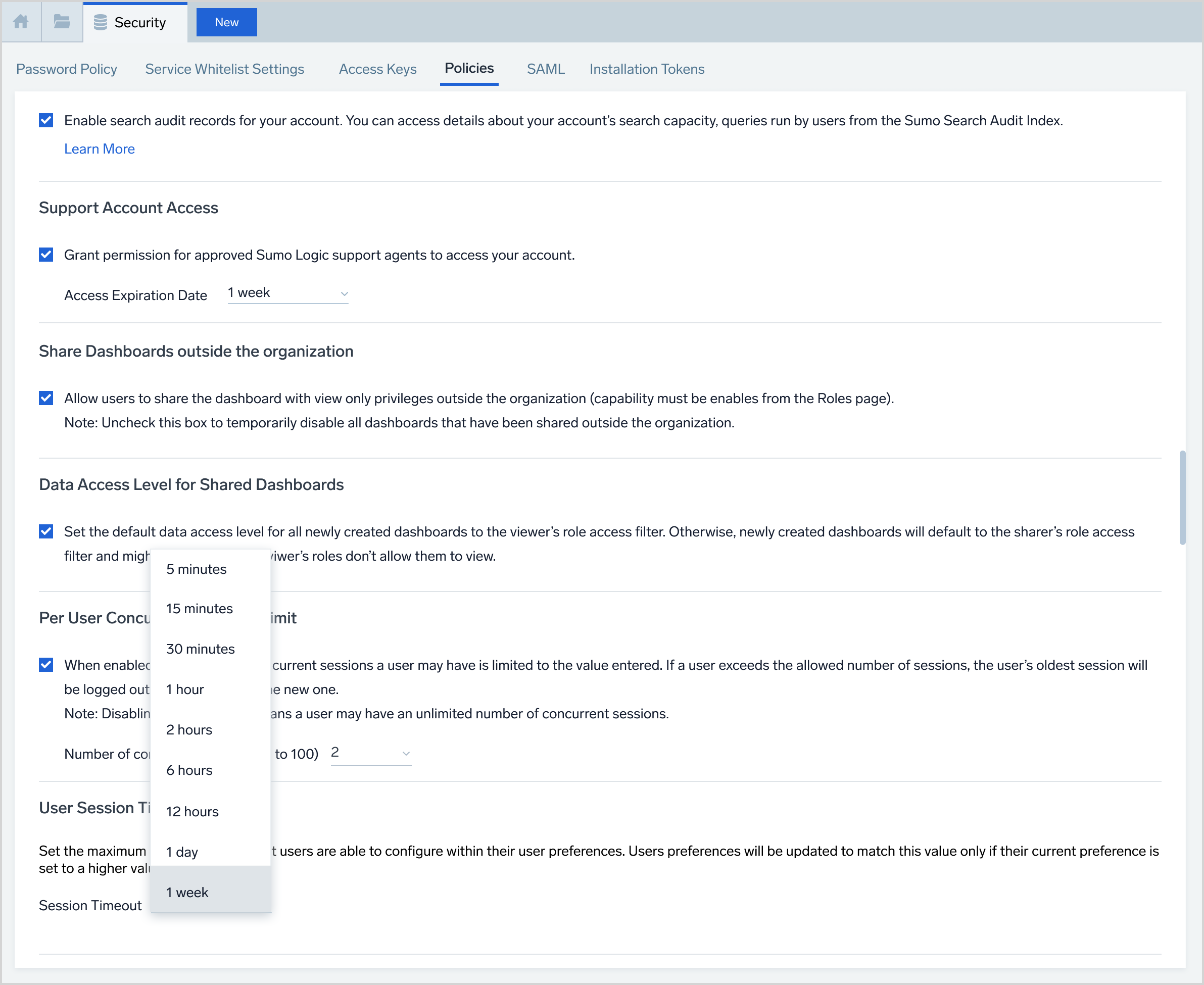Choose 1 week in the open timeout menu

(187, 892)
